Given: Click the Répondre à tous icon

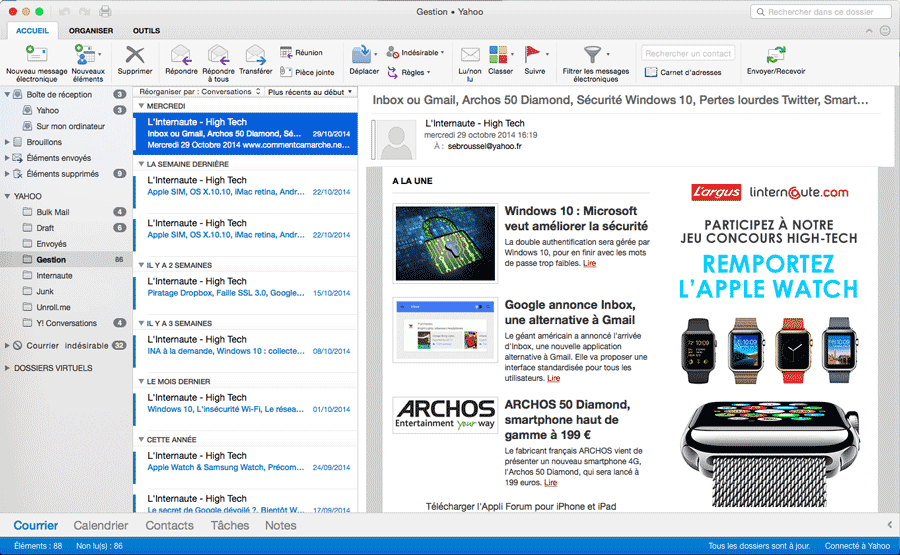Looking at the screenshot, I should (x=219, y=55).
